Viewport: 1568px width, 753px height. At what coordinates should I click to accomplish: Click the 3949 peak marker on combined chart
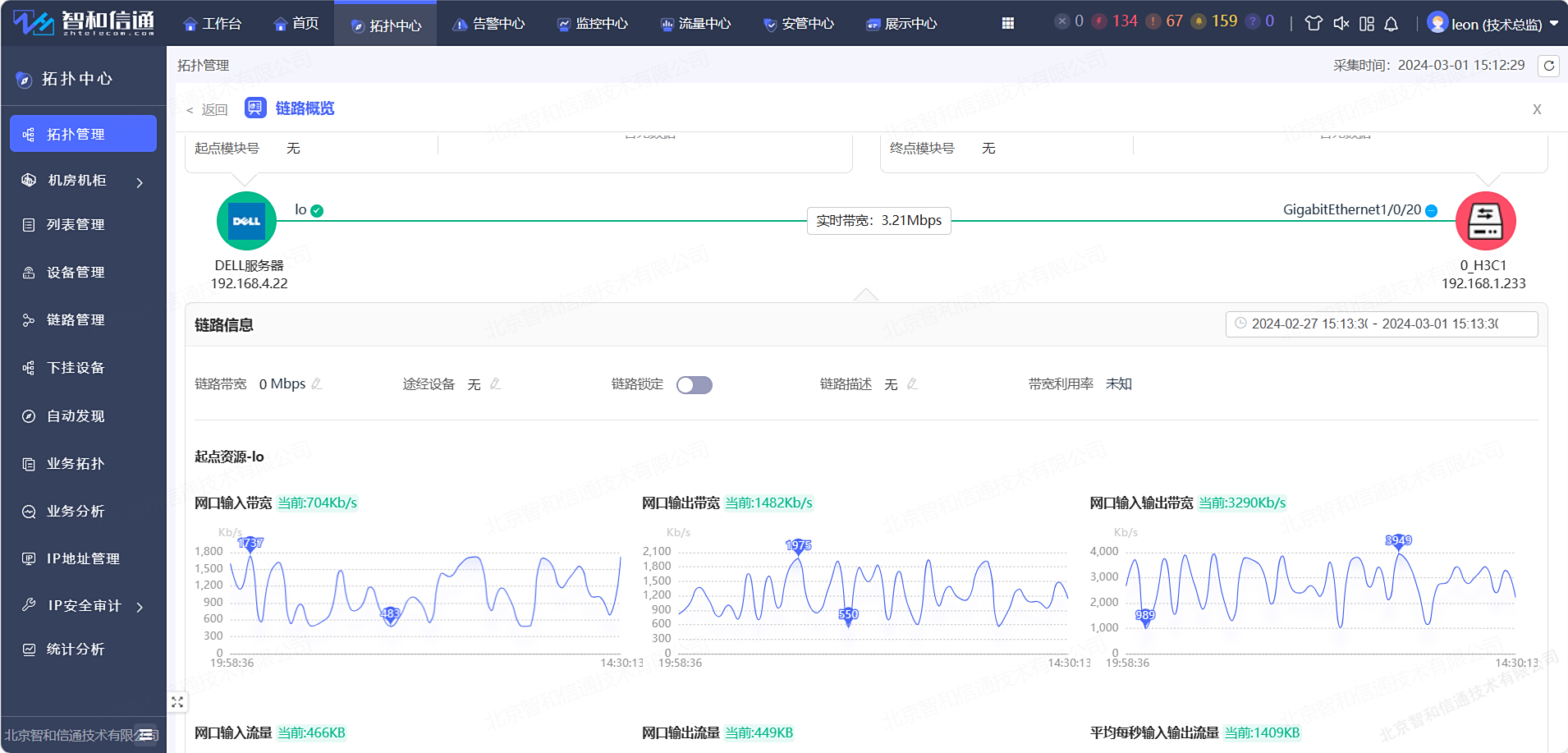(1398, 541)
